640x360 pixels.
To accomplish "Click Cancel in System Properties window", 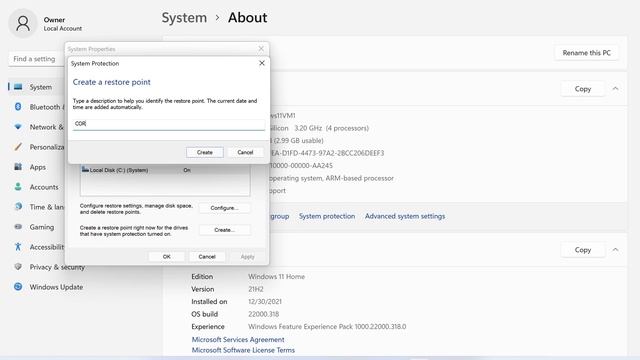I will (x=207, y=256).
